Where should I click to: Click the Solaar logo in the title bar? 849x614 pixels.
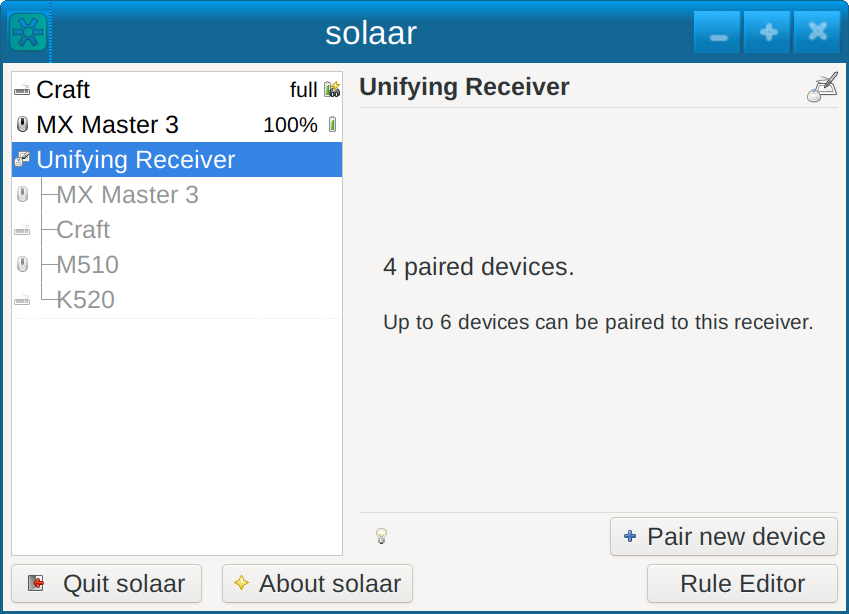26,31
